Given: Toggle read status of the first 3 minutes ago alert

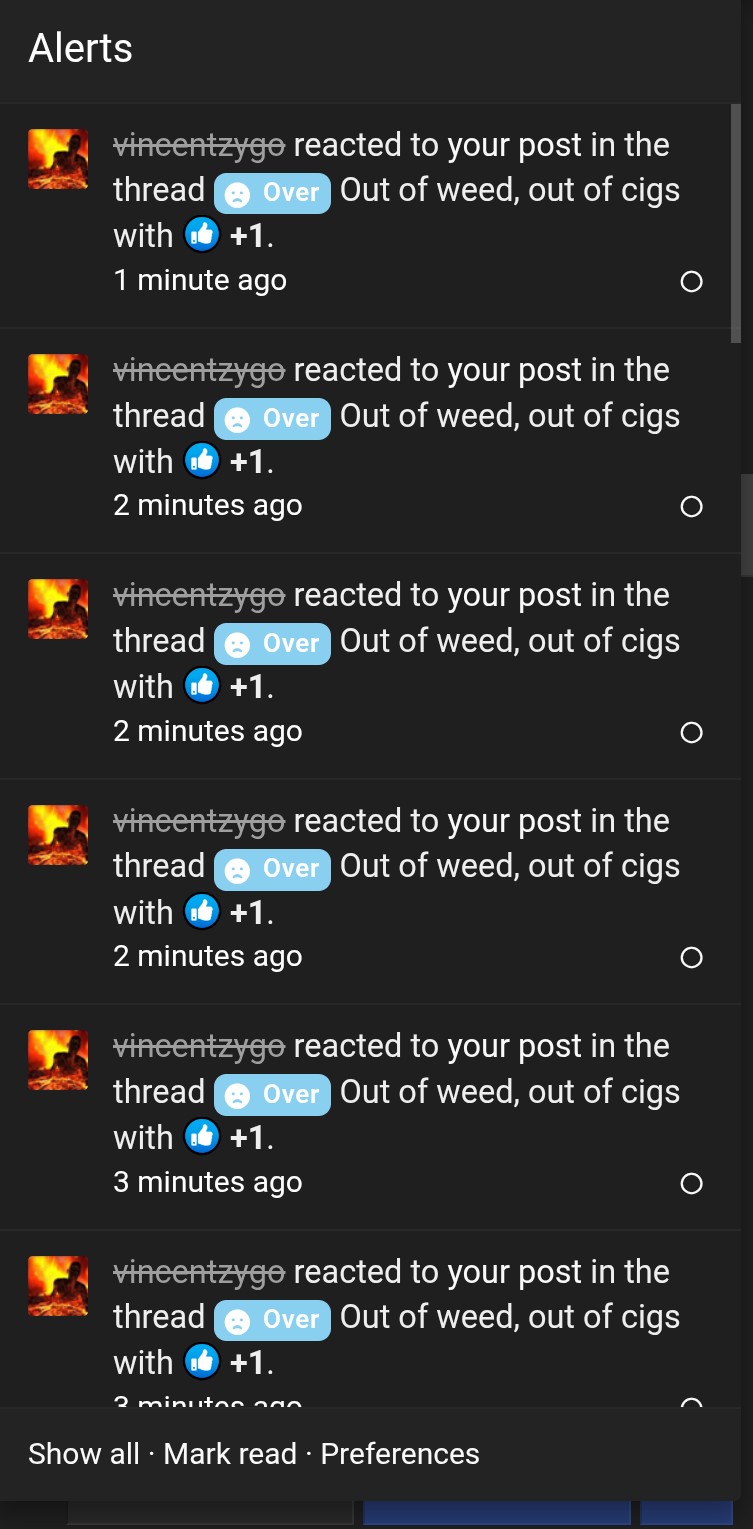Looking at the screenshot, I should (x=691, y=1184).
